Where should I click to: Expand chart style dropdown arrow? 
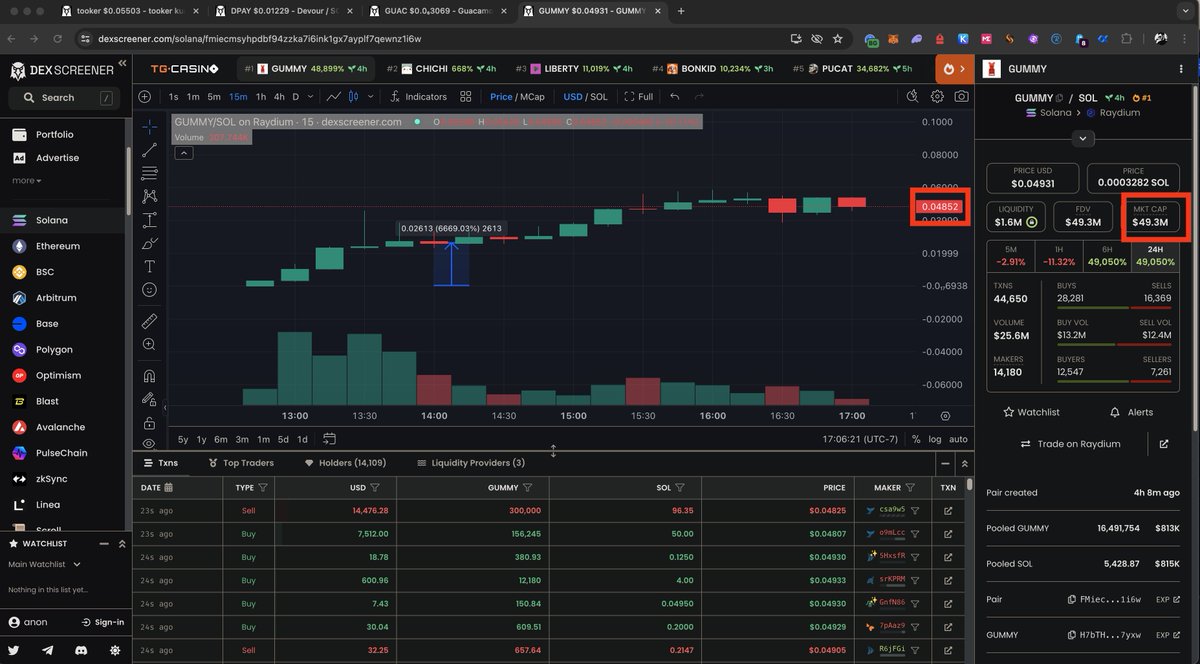[x=369, y=97]
